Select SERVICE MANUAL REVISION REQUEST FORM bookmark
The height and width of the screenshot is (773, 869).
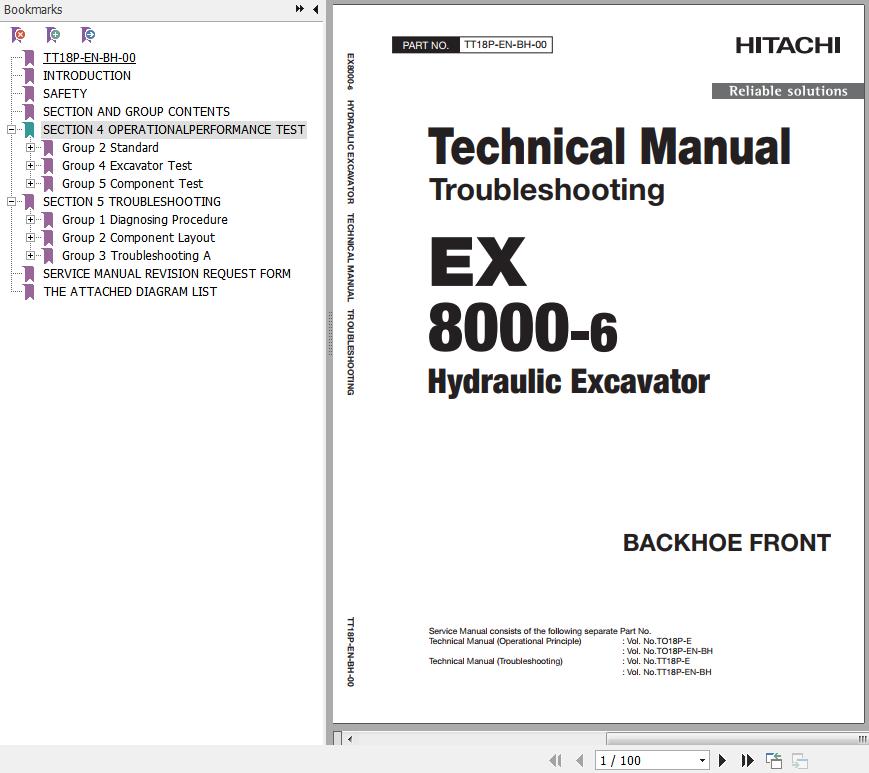[x=167, y=274]
